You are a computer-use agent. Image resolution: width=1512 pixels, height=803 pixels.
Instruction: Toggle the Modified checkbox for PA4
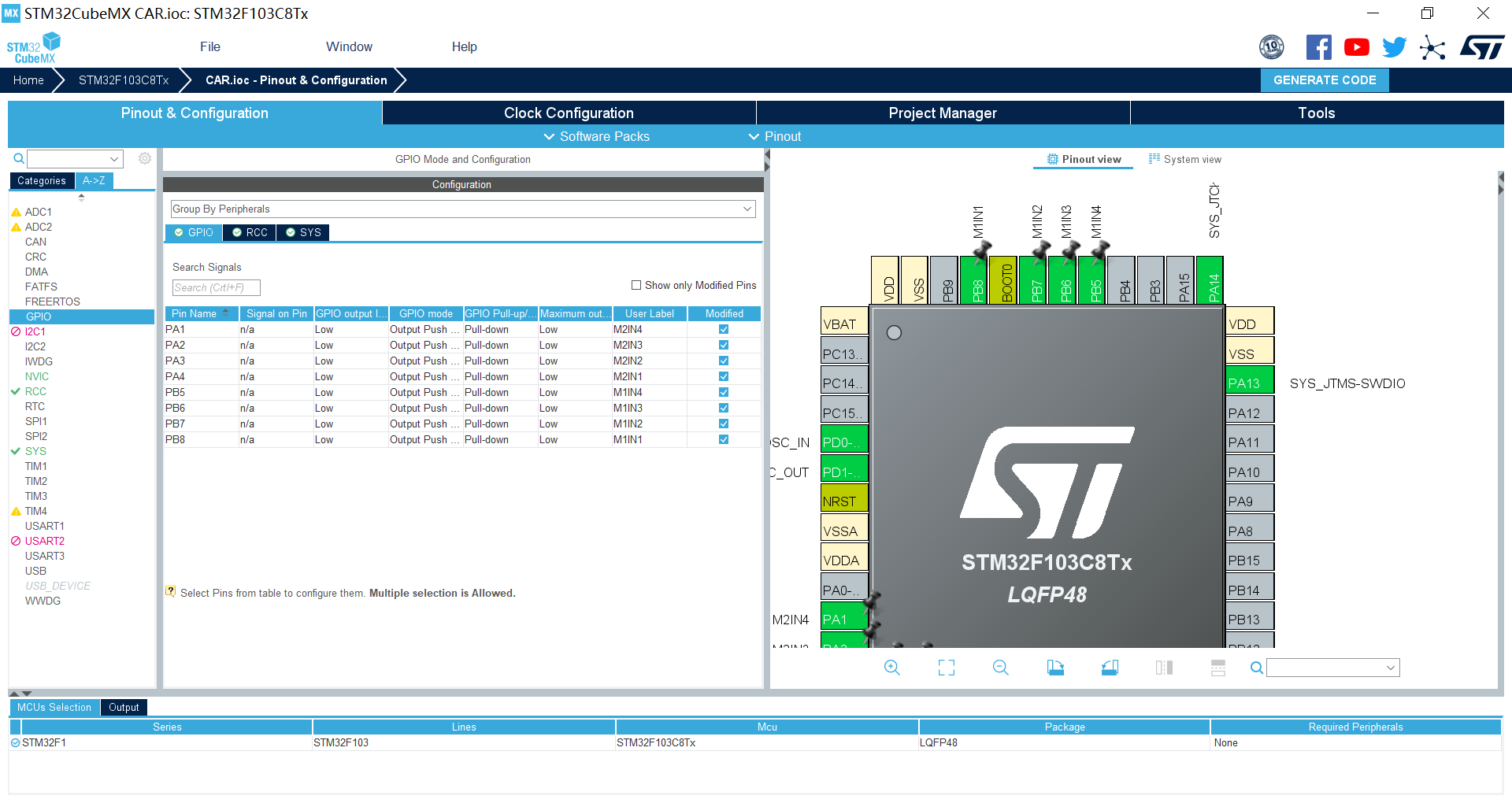click(724, 376)
